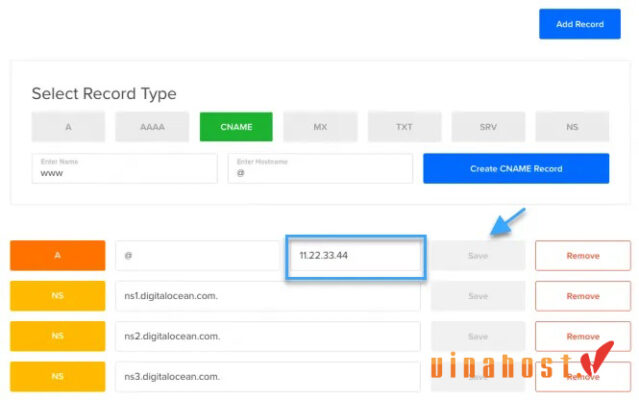Select the CNAME record type tab
The height and width of the screenshot is (400, 639).
pos(236,127)
